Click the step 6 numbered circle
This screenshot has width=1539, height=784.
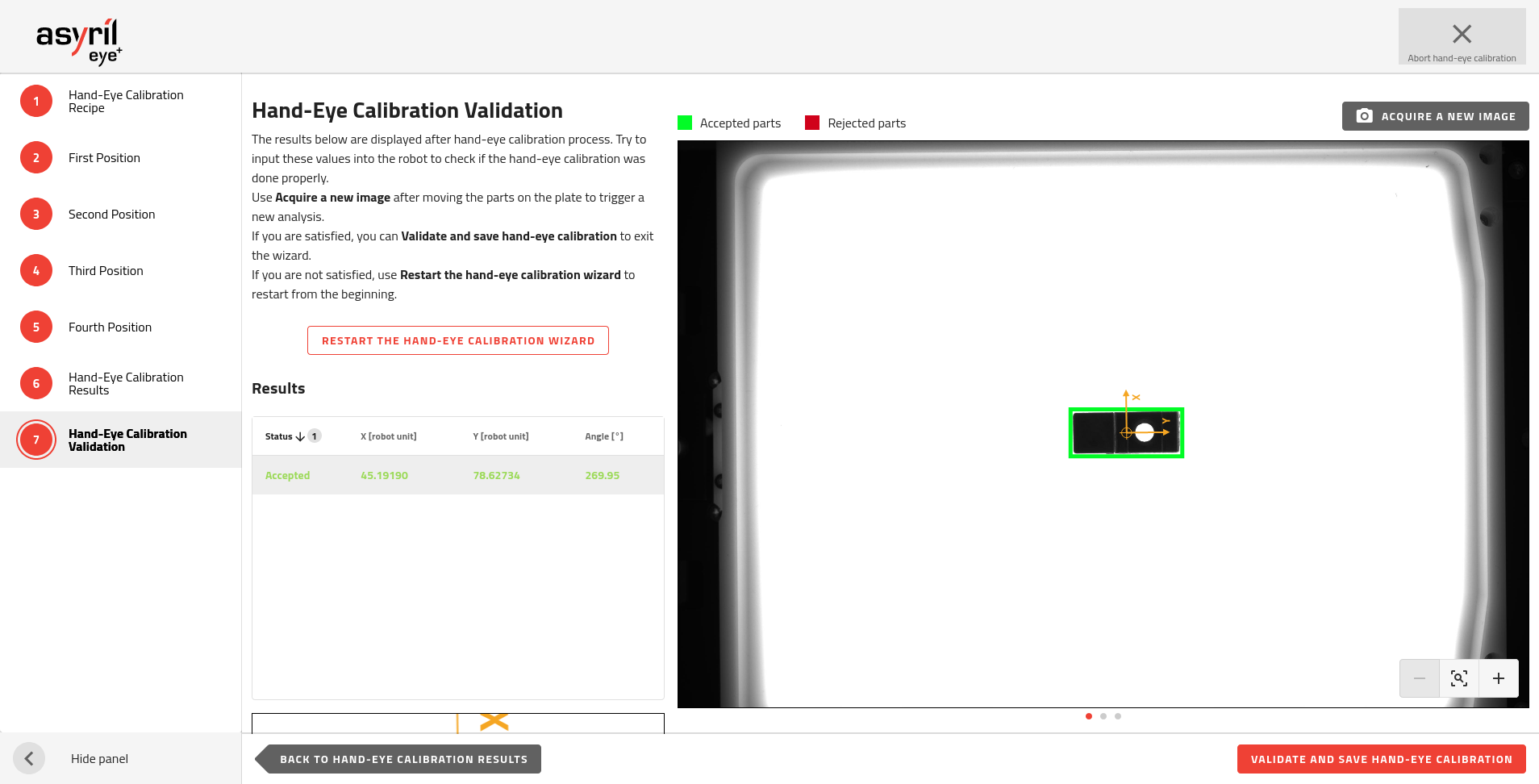pyautogui.click(x=36, y=384)
